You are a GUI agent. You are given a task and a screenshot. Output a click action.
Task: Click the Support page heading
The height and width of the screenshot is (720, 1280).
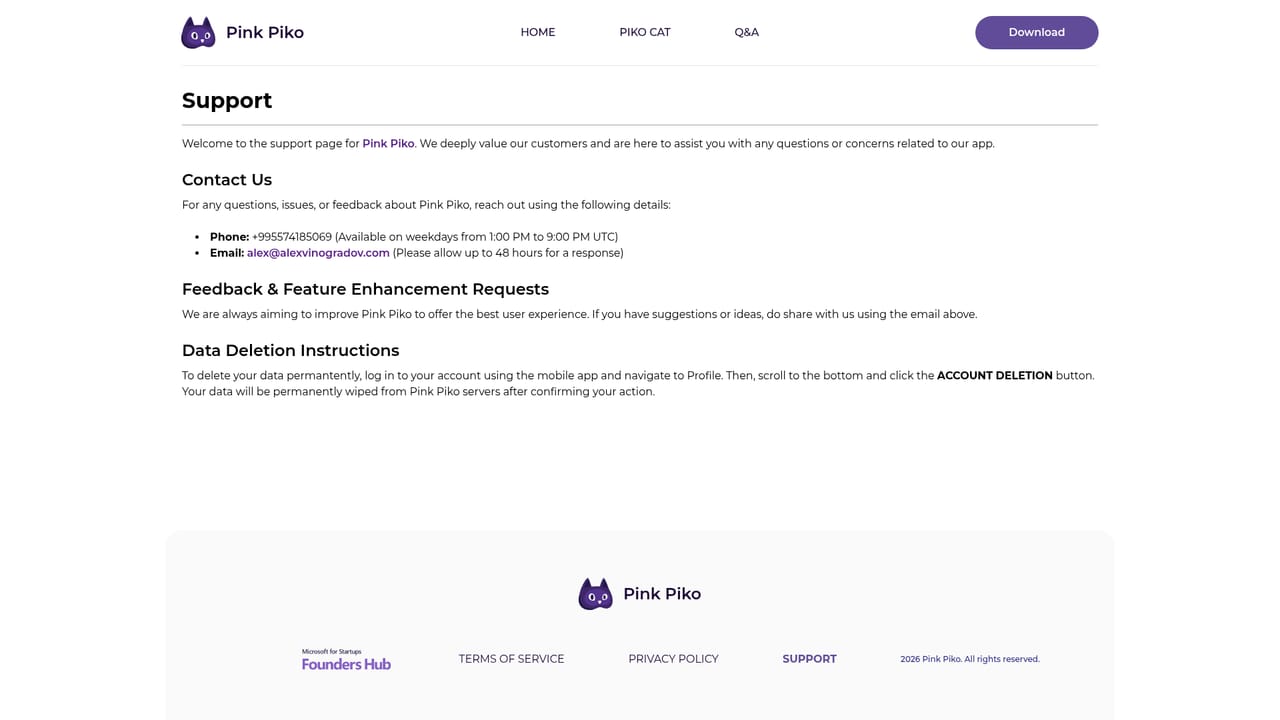(227, 100)
